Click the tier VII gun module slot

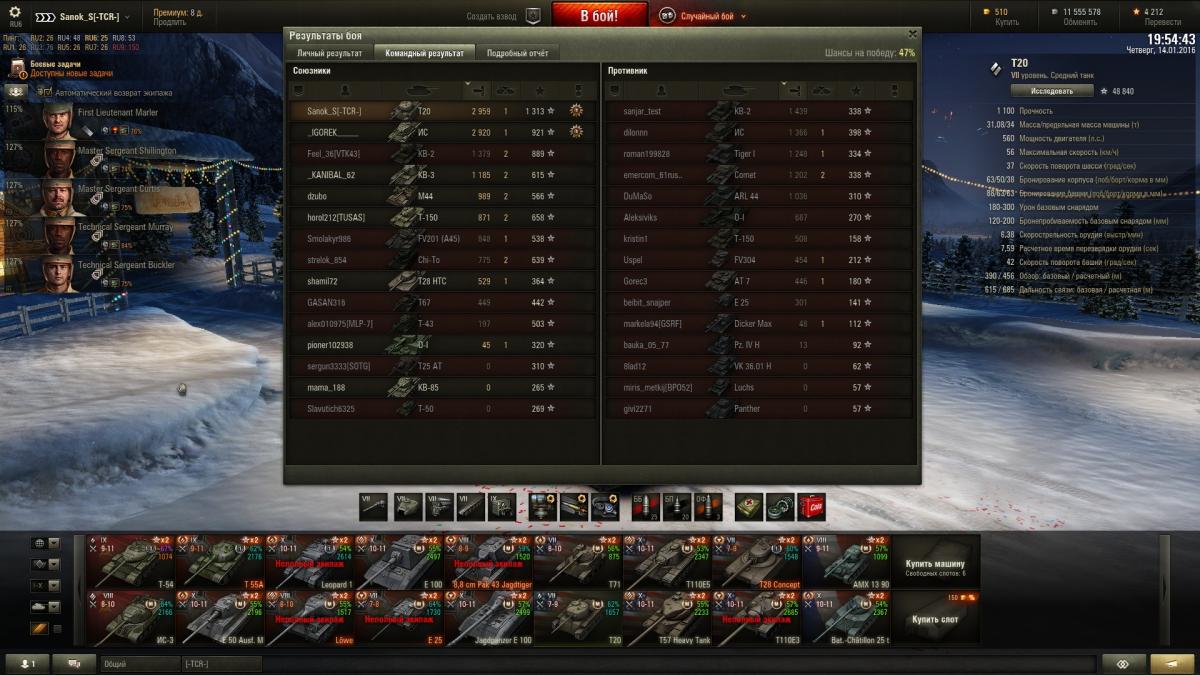(x=372, y=506)
